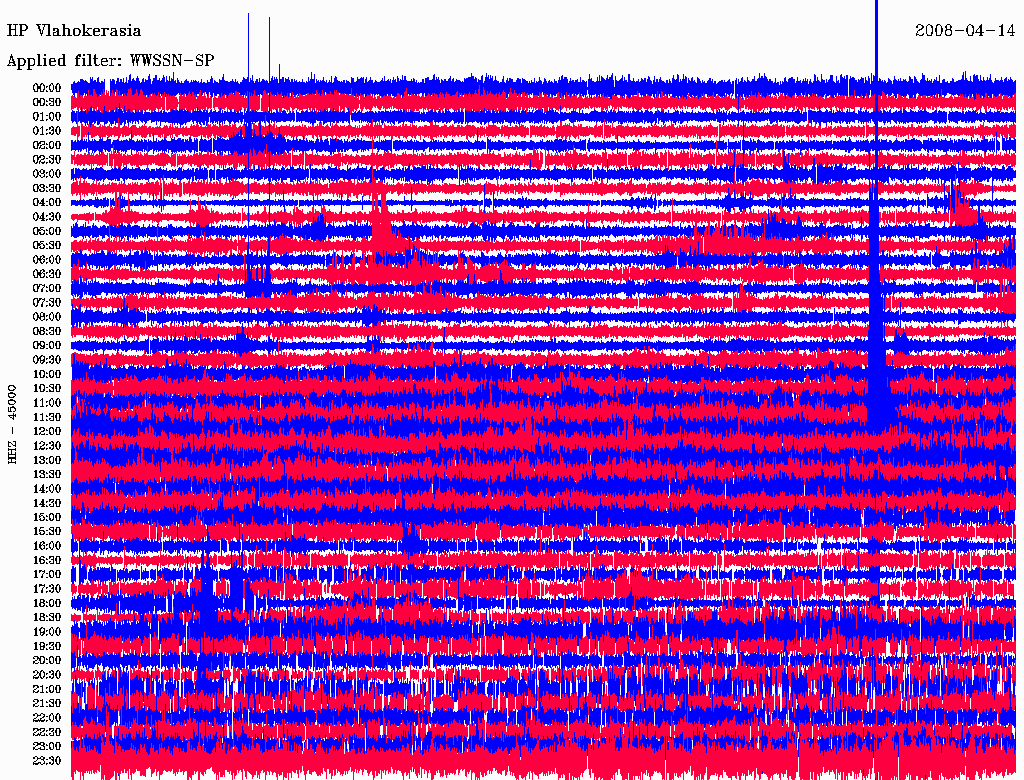Click the 21:30 time label
The image size is (1024, 780).
[47, 704]
